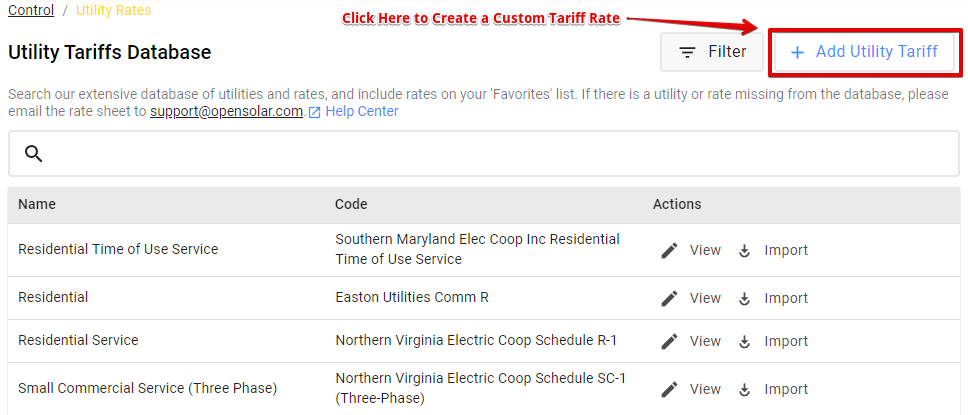Click the import icon for Easton Utilities Comm R
Screen dimensions: 968x415
pyautogui.click(x=744, y=299)
